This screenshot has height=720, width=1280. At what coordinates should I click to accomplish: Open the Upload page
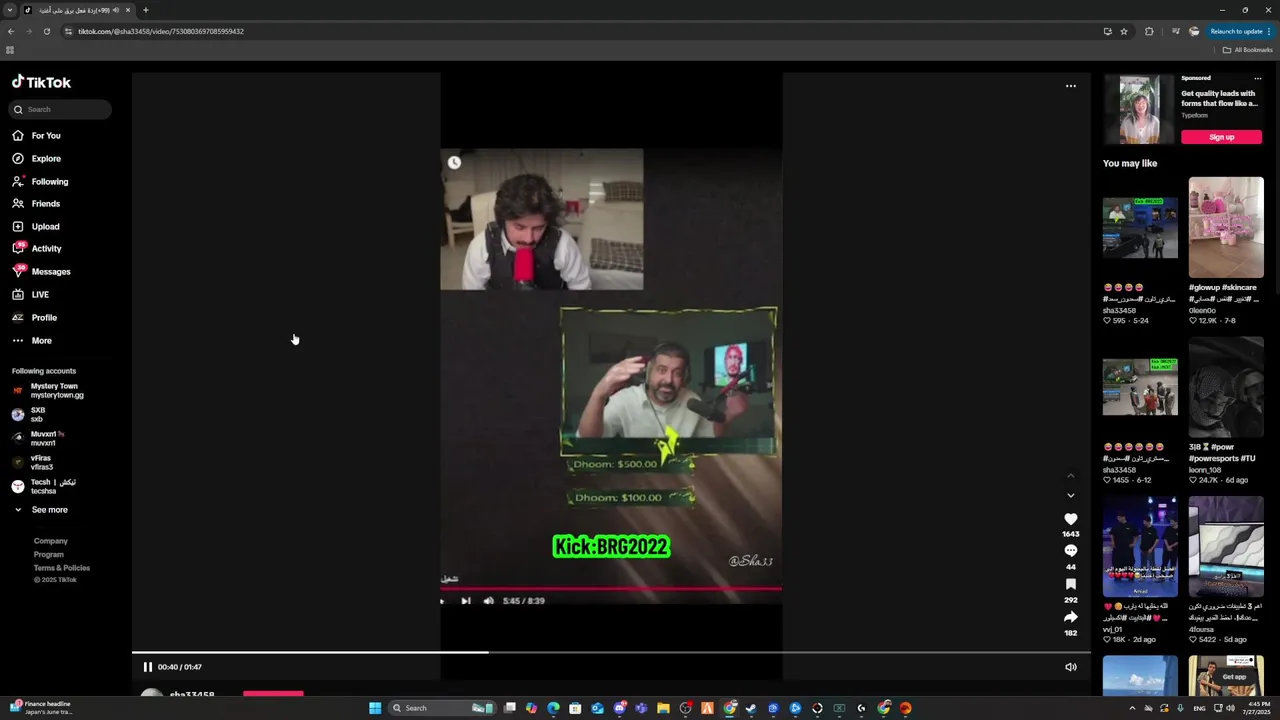point(36,226)
